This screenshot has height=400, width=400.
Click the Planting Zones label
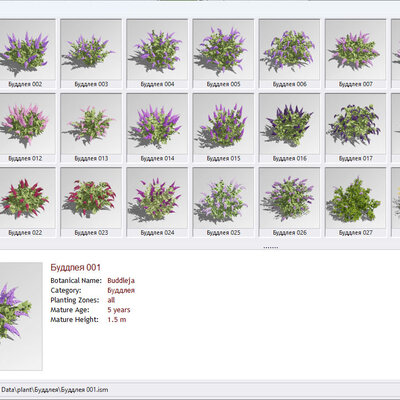click(x=75, y=300)
